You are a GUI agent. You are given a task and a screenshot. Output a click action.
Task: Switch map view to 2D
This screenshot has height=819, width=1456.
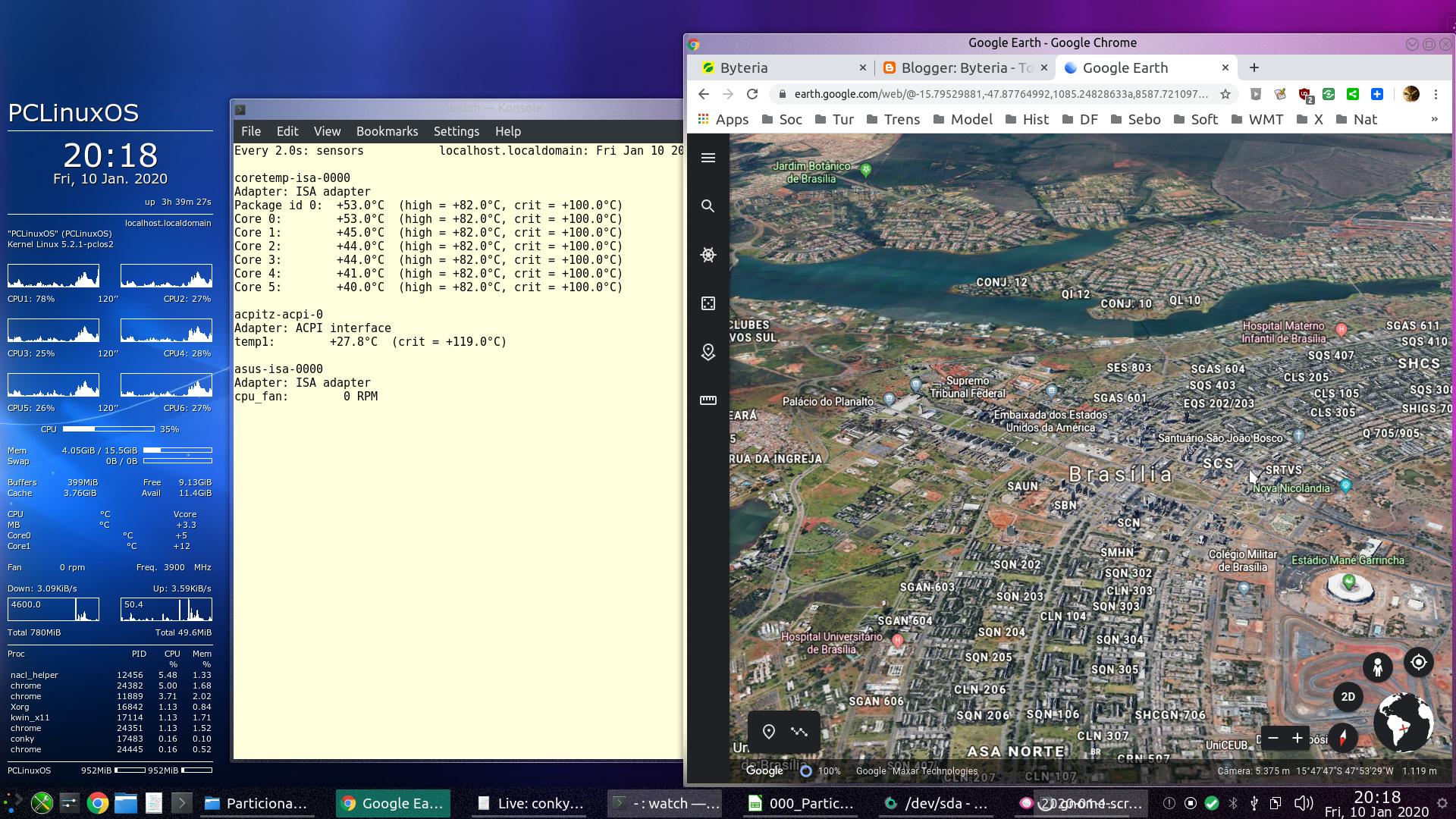pos(1348,697)
